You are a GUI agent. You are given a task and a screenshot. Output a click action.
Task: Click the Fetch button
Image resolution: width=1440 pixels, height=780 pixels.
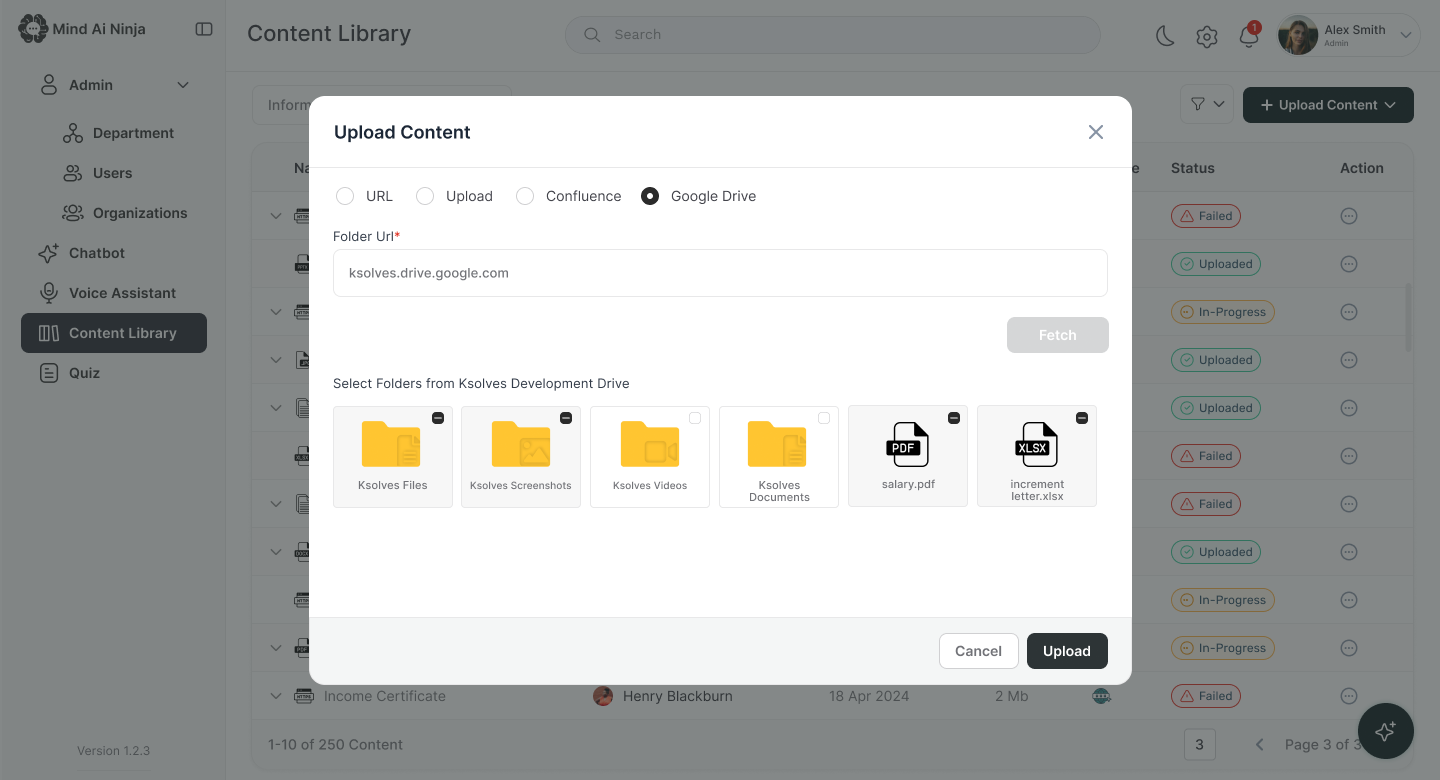tap(1057, 335)
